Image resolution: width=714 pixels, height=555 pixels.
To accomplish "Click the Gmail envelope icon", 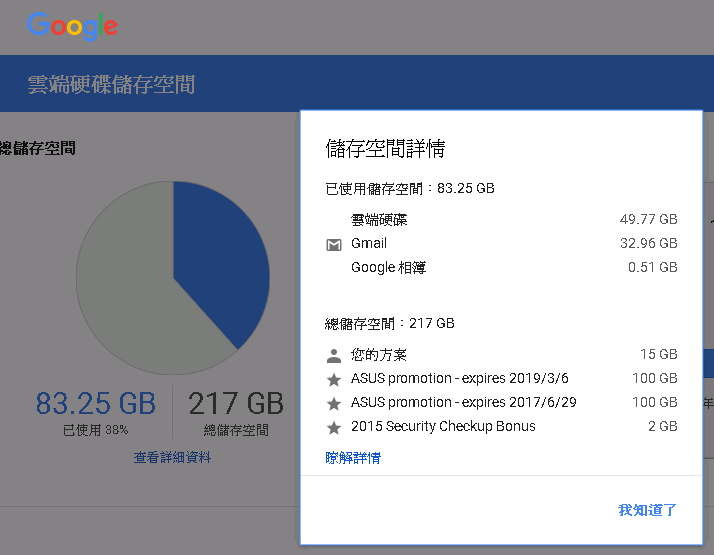I will [x=334, y=245].
